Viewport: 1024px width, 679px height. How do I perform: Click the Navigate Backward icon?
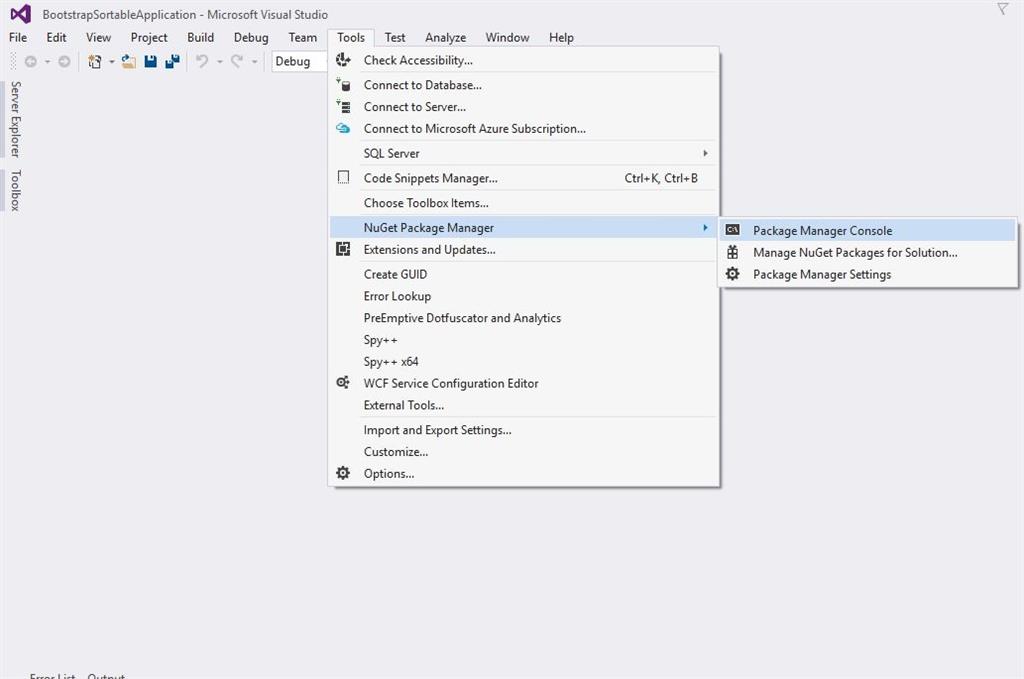(31, 61)
